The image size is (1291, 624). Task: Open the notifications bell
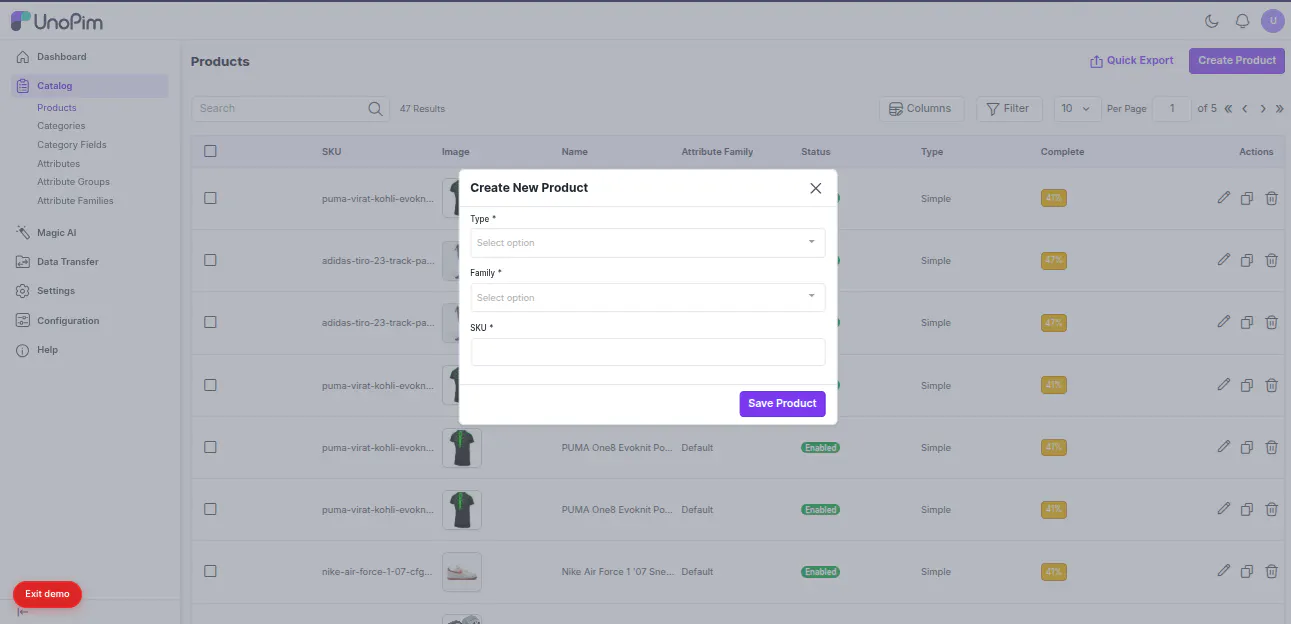click(1243, 21)
